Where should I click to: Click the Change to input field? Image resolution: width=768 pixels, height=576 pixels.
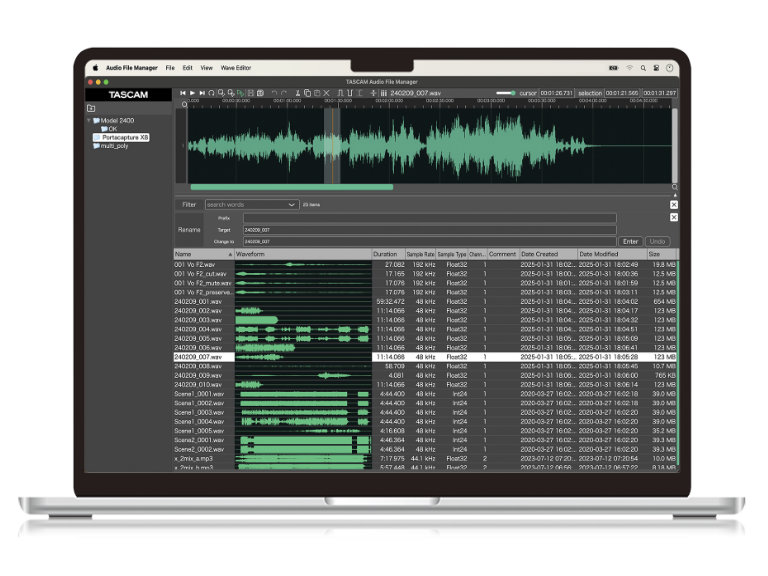click(x=430, y=241)
